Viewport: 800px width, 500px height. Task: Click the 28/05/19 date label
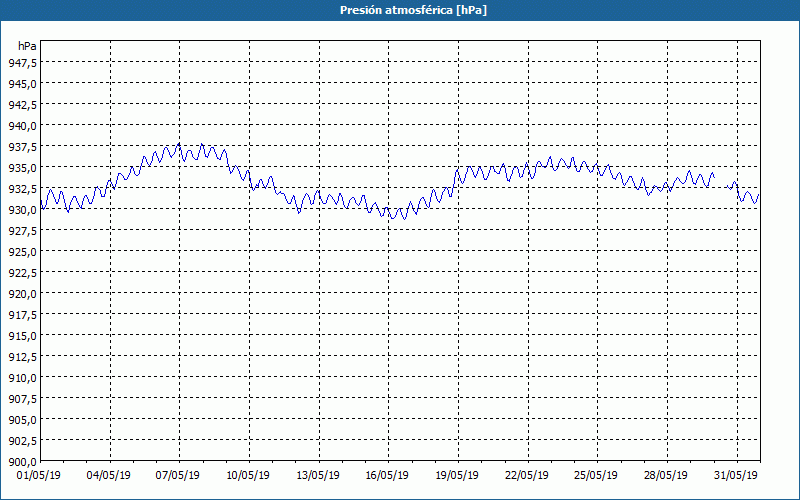pyautogui.click(x=666, y=476)
